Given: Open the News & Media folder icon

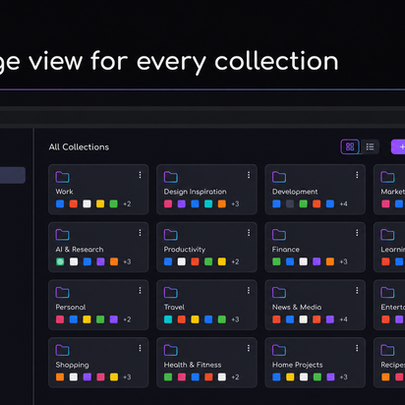Looking at the screenshot, I should point(279,292).
